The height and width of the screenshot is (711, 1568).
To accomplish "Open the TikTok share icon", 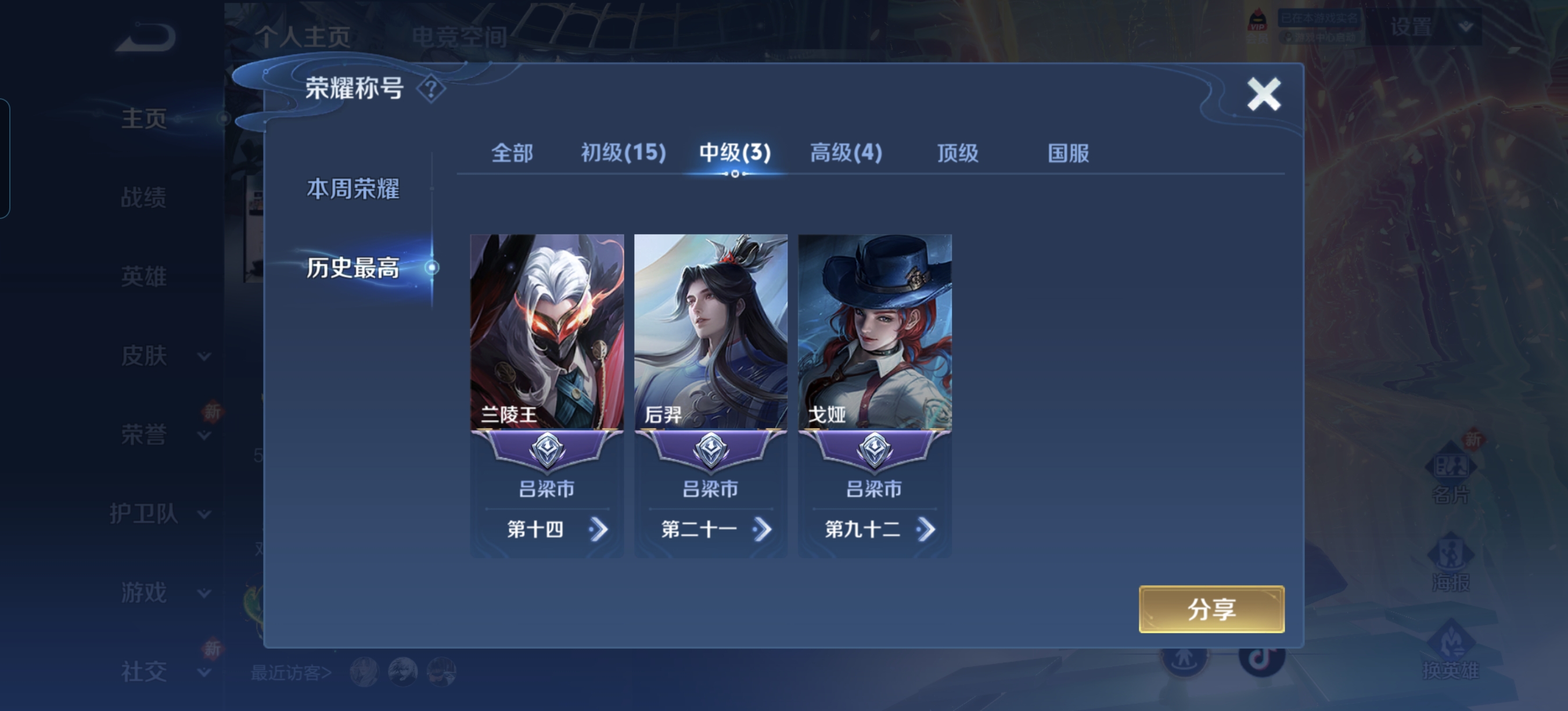I will (x=1261, y=658).
